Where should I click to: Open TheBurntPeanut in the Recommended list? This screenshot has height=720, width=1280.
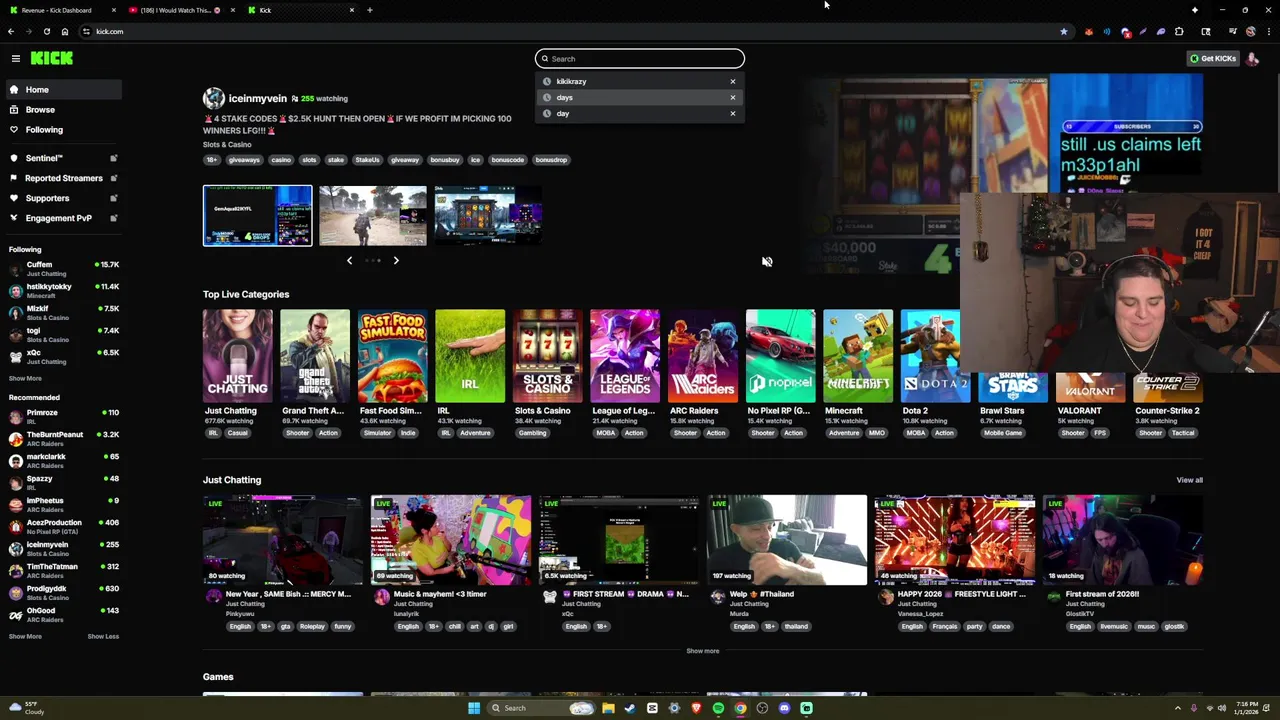[63, 439]
